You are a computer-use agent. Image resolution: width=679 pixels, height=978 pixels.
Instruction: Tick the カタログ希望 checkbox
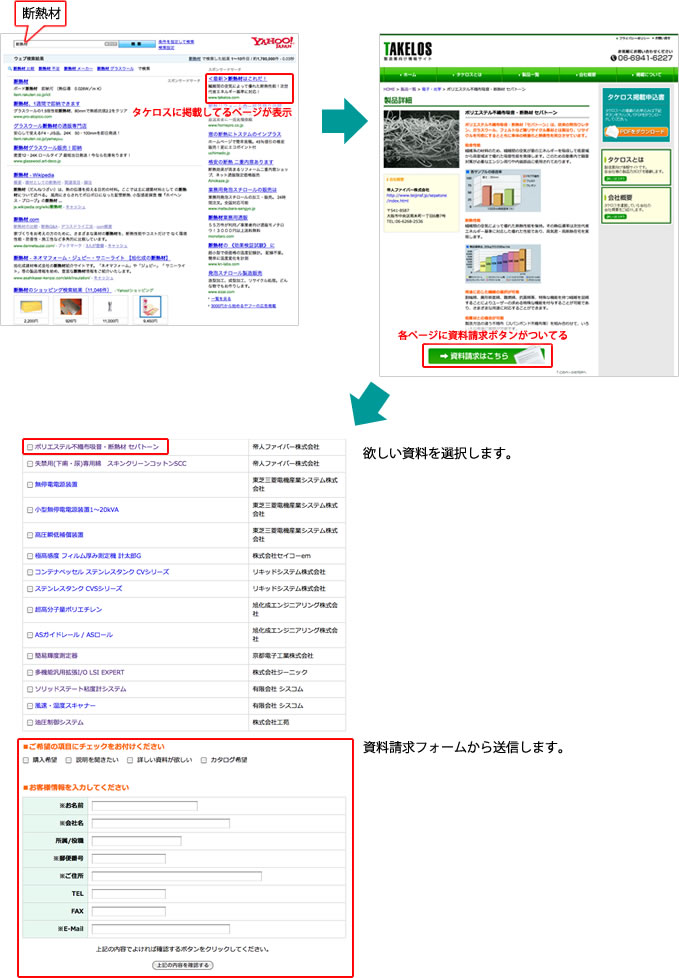coord(204,760)
